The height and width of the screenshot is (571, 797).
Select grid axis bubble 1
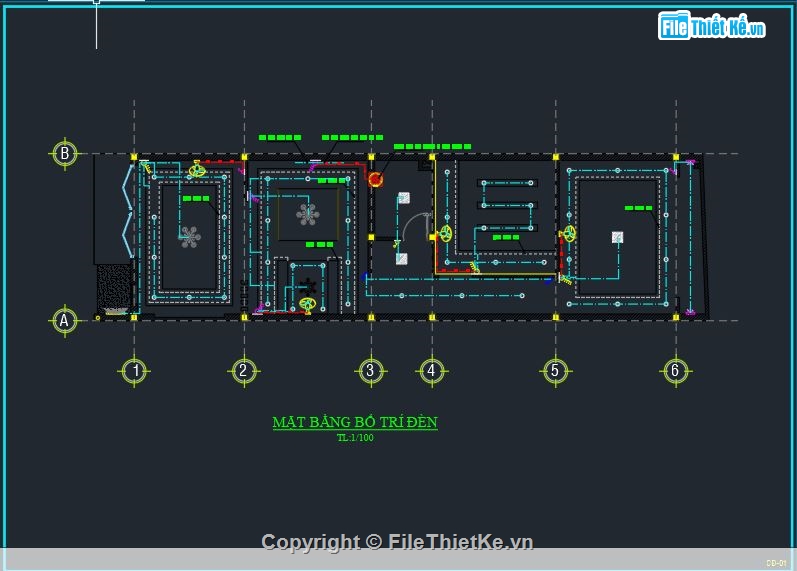[134, 371]
